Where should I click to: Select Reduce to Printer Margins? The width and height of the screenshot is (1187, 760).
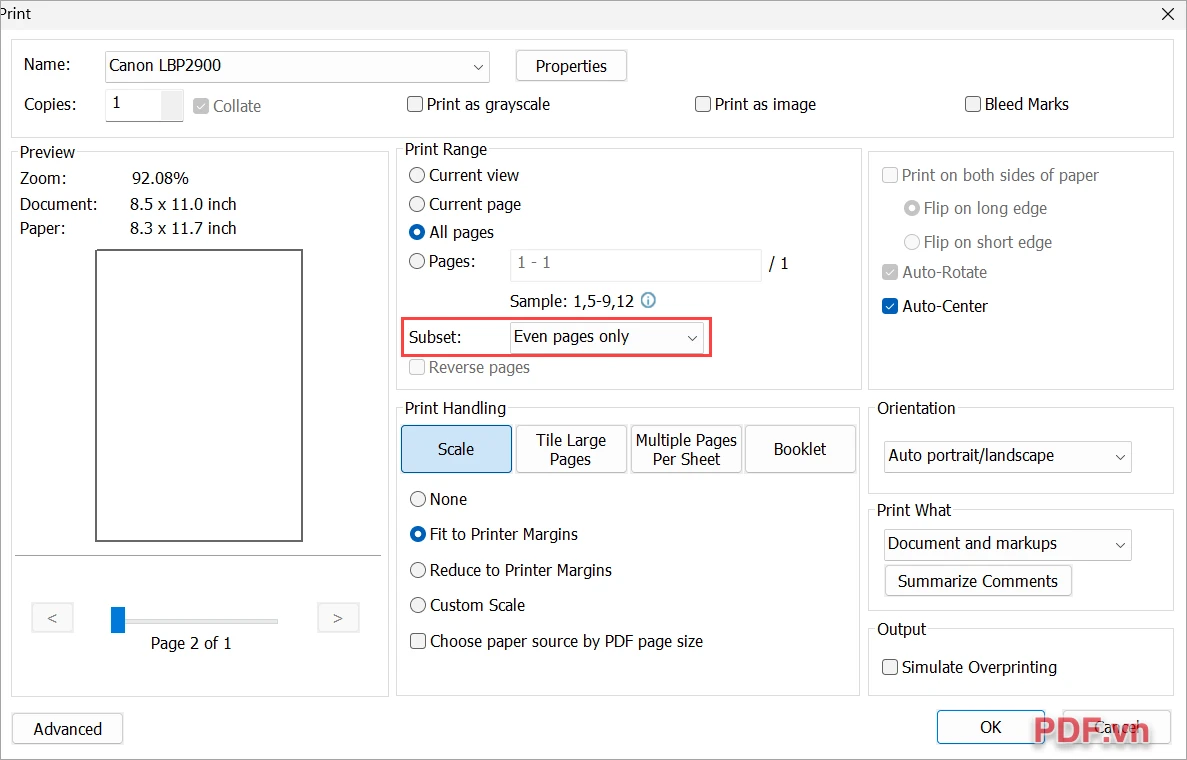point(417,570)
